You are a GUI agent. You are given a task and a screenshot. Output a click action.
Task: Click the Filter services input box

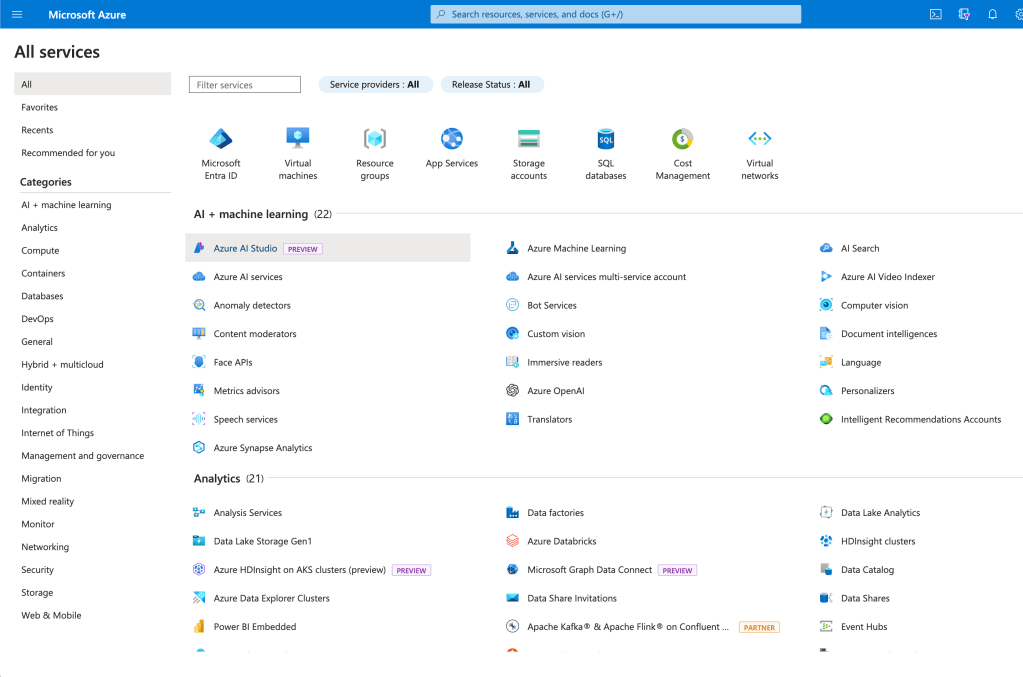click(x=245, y=85)
